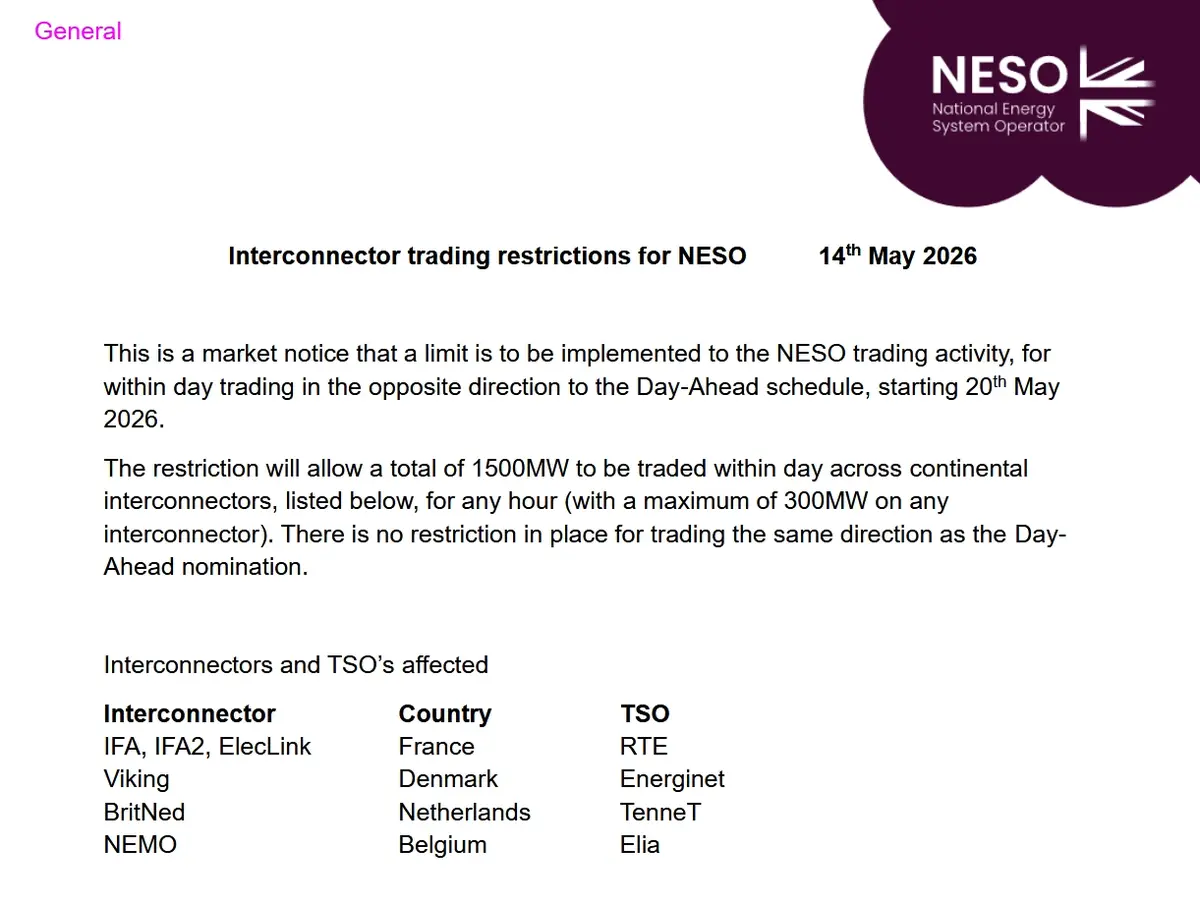Screen dimensions: 1200x904
Task: Click the TSO column header
Action: [645, 714]
